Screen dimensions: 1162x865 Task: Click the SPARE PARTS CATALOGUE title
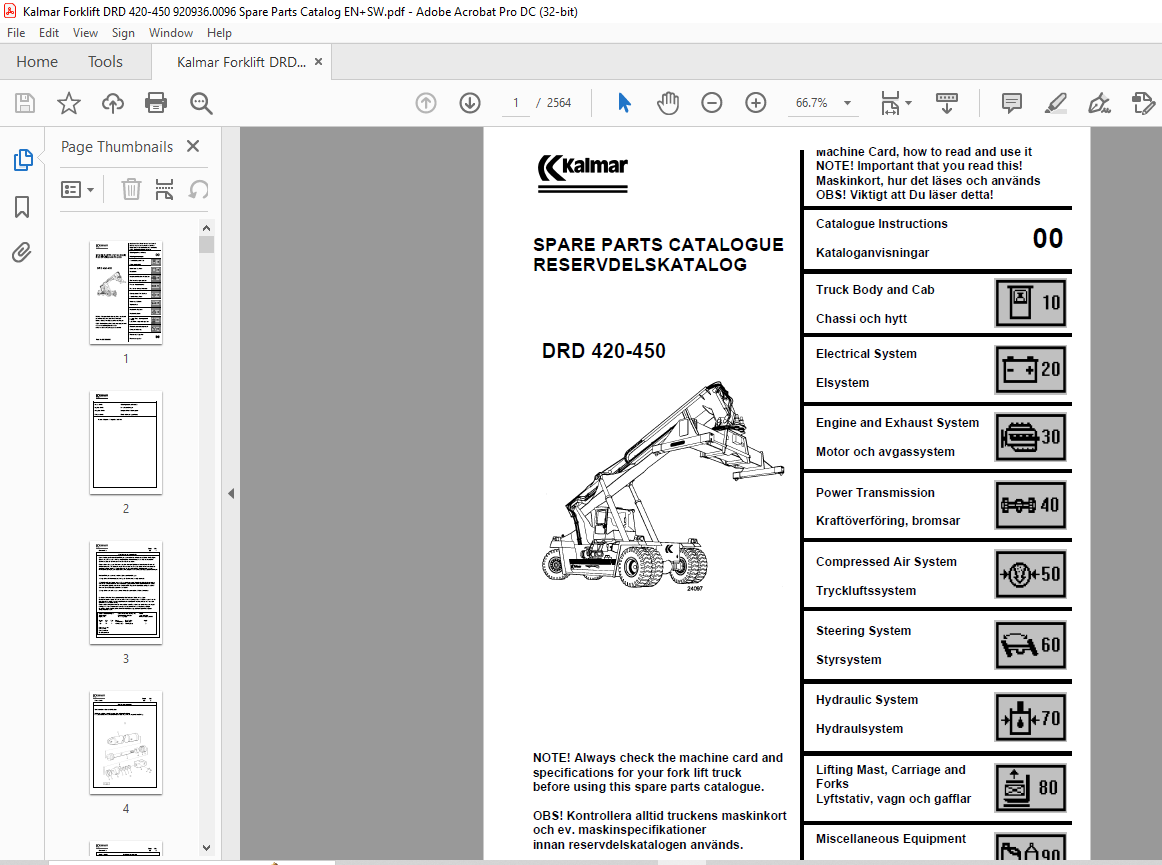pos(658,245)
